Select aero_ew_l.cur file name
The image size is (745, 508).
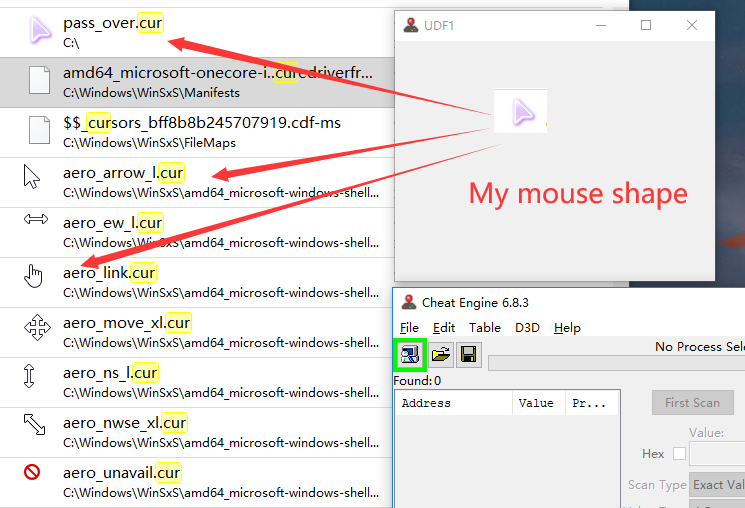(x=113, y=222)
